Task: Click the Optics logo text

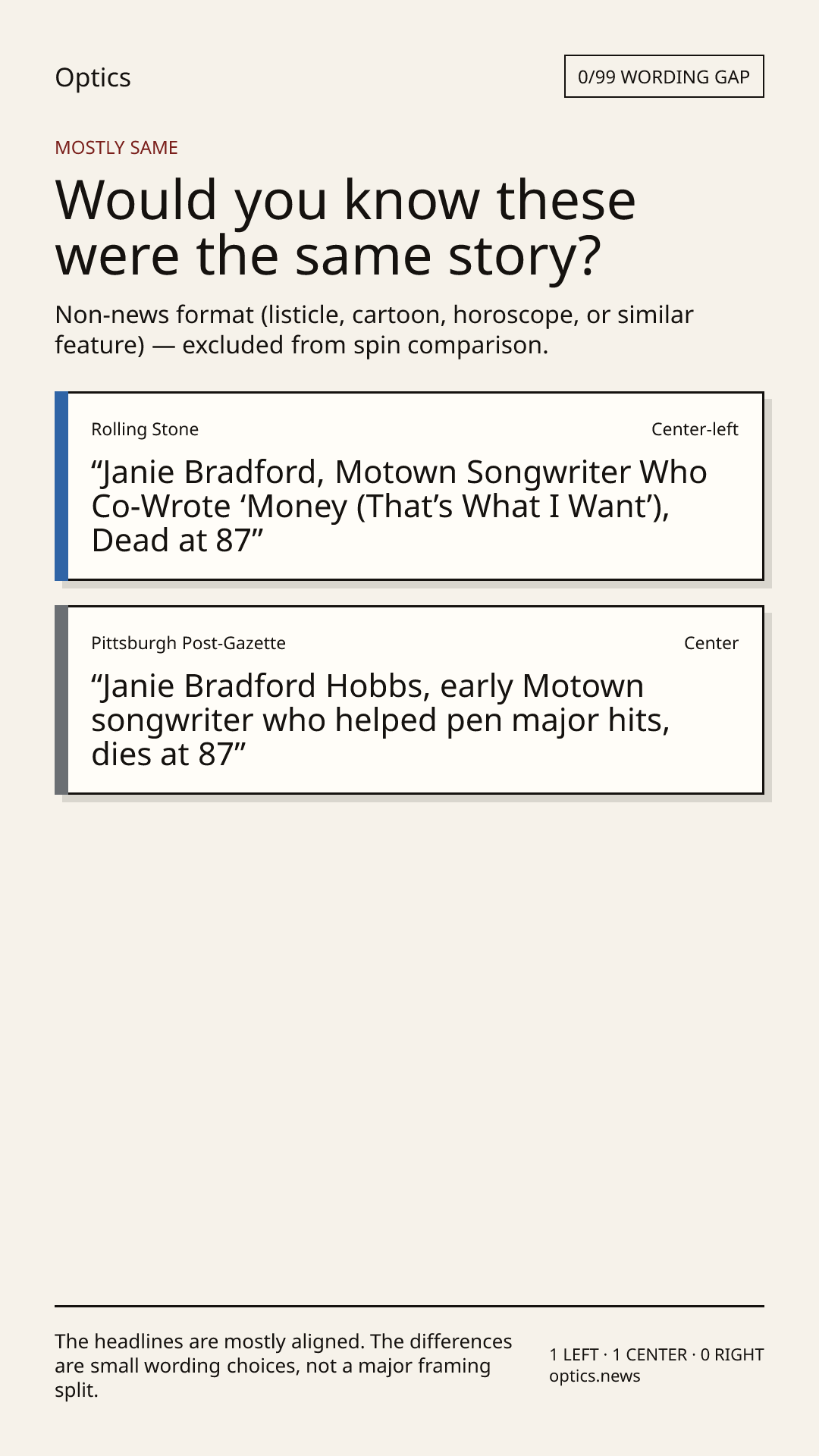Action: coord(93,78)
